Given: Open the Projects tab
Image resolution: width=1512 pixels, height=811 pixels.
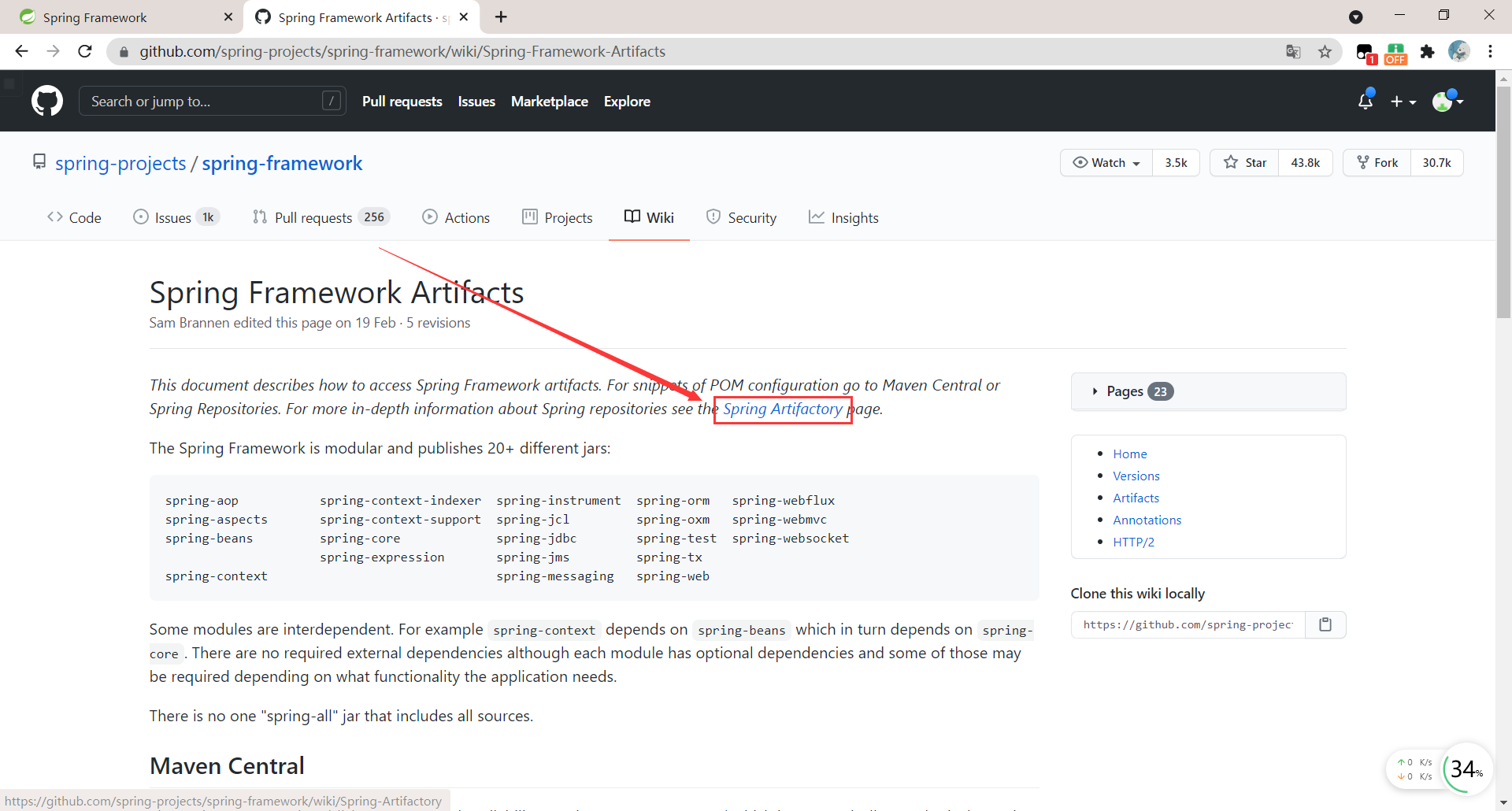Looking at the screenshot, I should pyautogui.click(x=557, y=217).
